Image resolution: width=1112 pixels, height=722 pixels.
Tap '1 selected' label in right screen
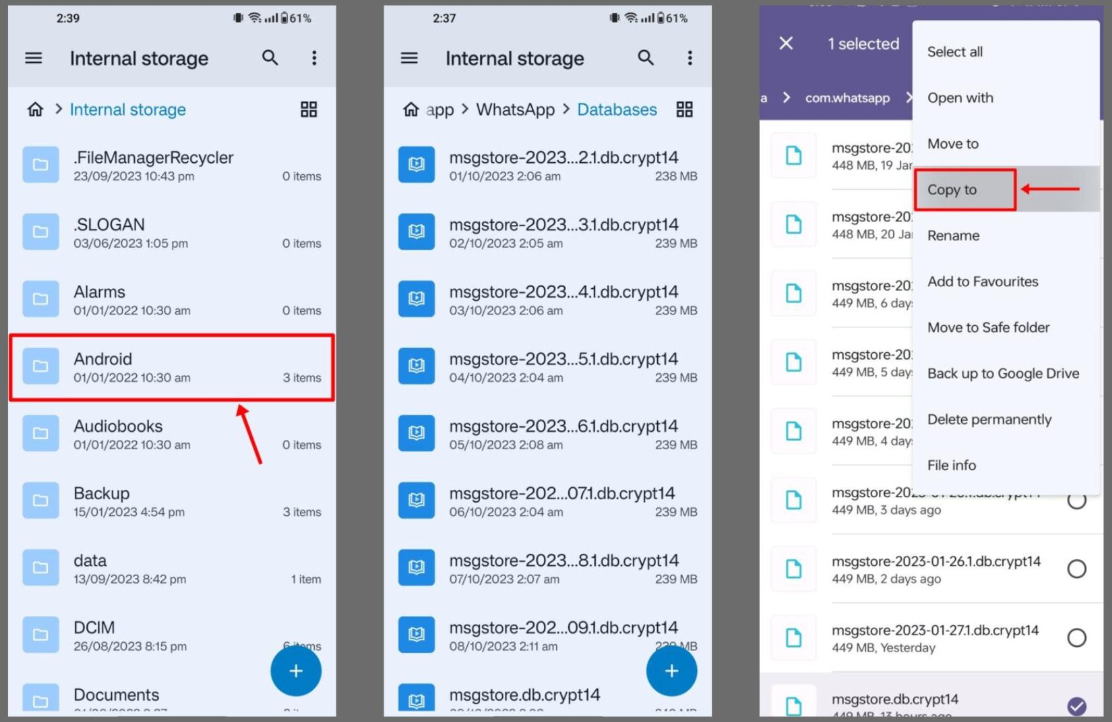pos(863,44)
